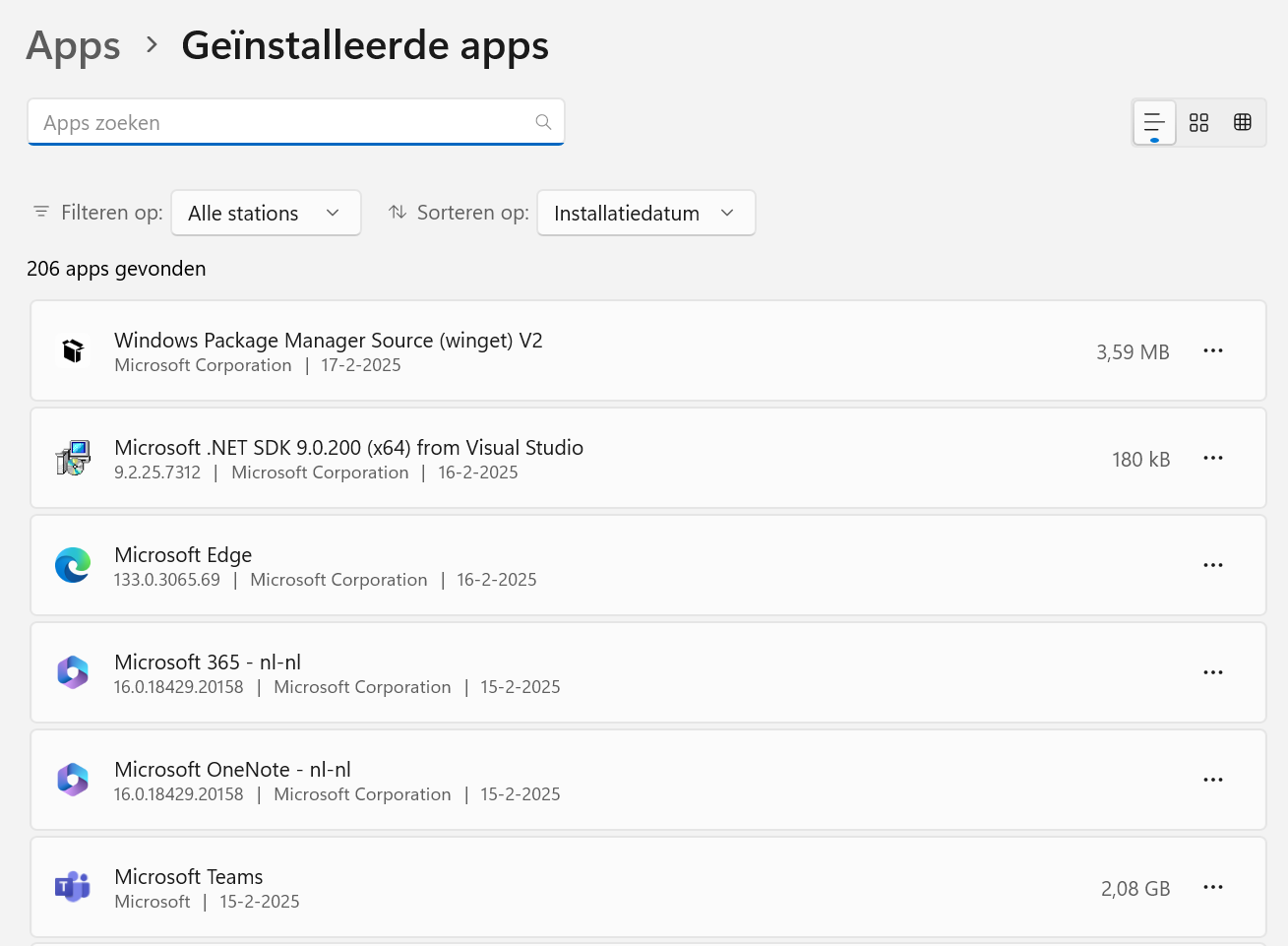Click the Apps zoeken search field
Viewport: 1288px width, 946px height.
pos(296,122)
